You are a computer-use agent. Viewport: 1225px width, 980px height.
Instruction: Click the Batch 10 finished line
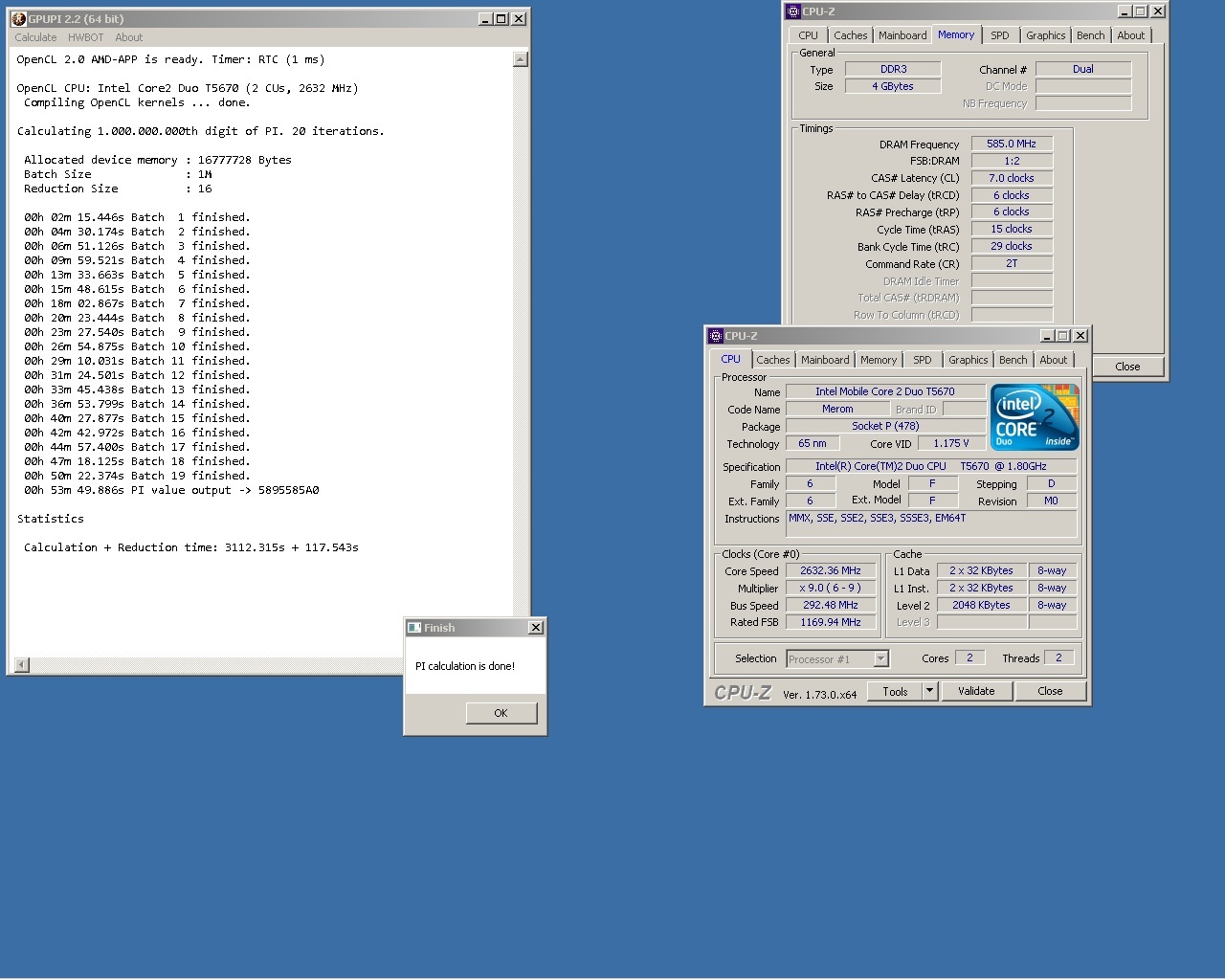(137, 346)
